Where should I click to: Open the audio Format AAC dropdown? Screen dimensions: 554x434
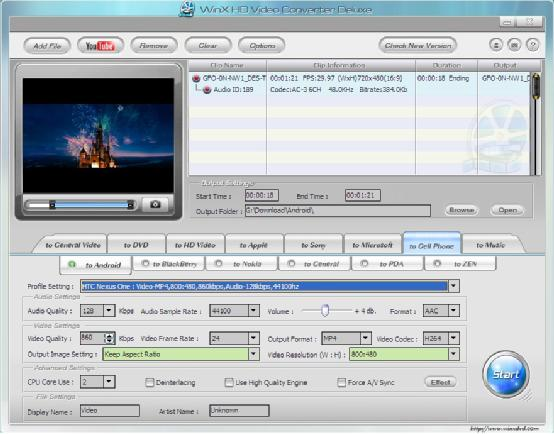pos(454,311)
